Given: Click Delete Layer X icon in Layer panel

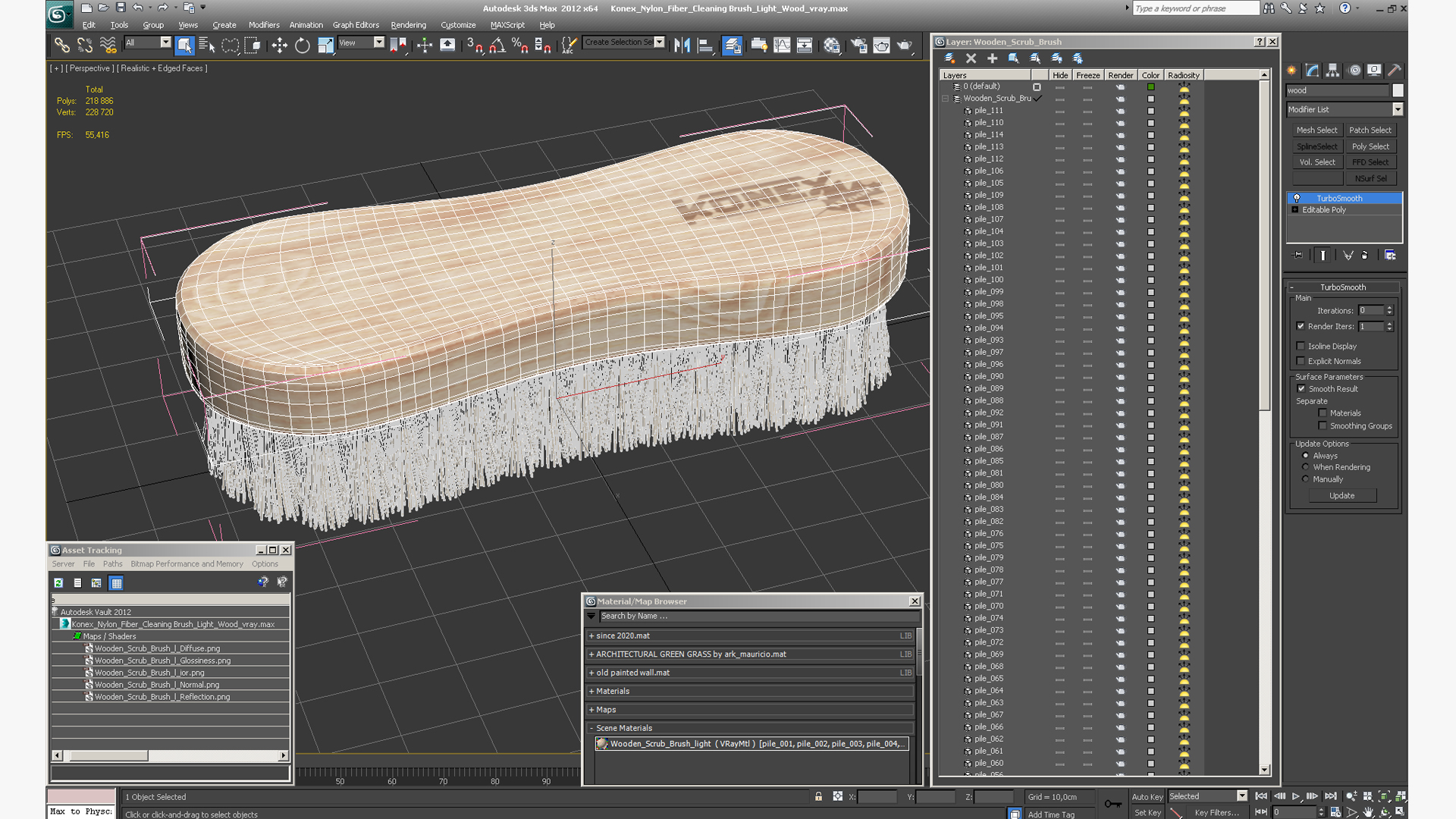Looking at the screenshot, I should coord(971,58).
